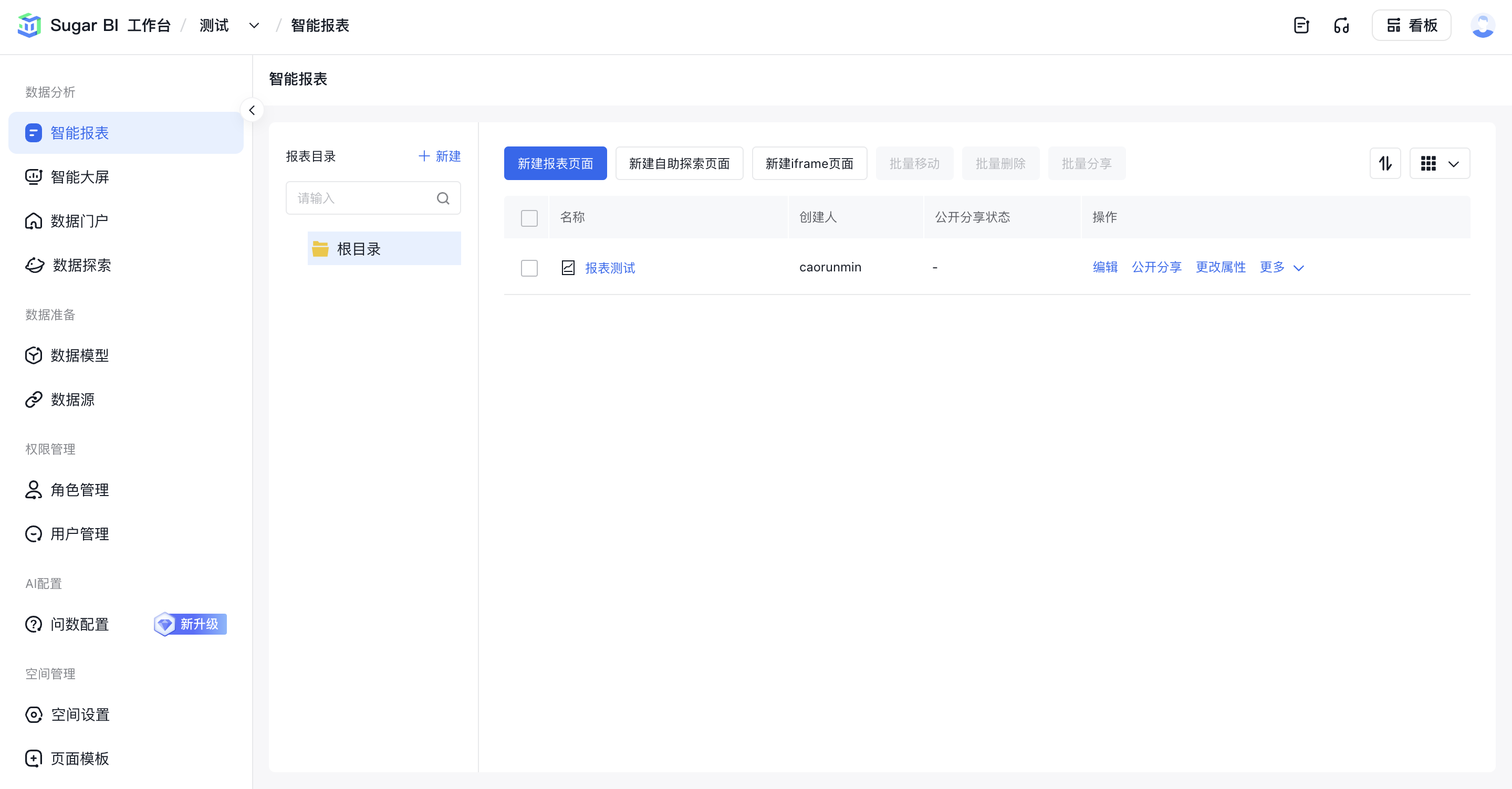The width and height of the screenshot is (1512, 789).
Task: Click the 数据探索 planet icon
Action: (x=35, y=265)
